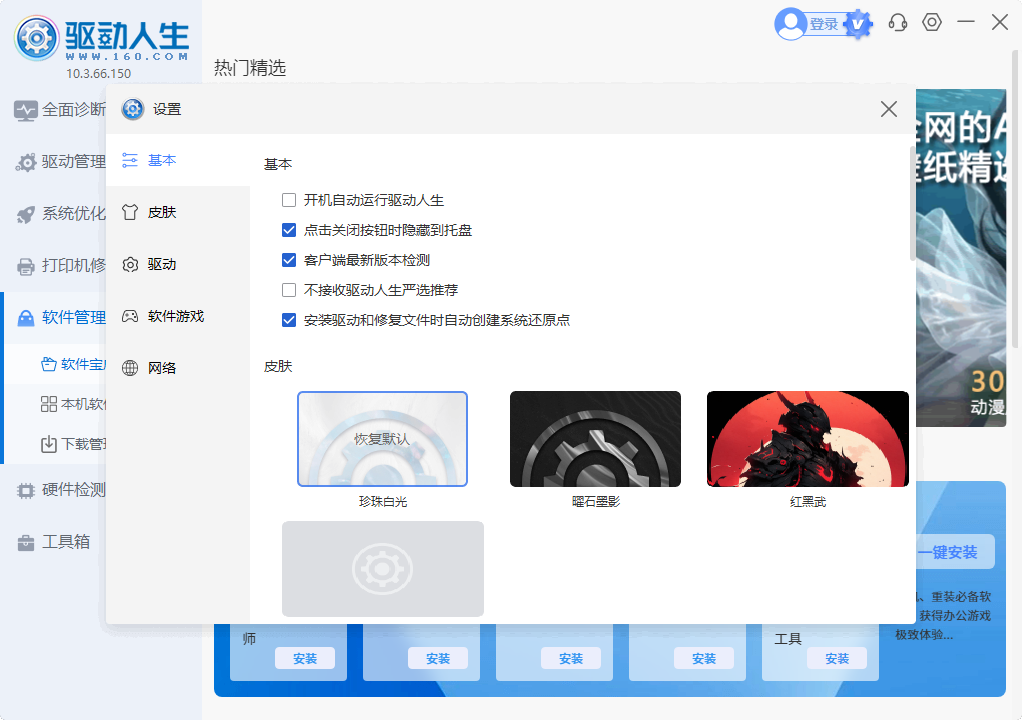Switch to 软件游戏 settings tab

coord(178,317)
